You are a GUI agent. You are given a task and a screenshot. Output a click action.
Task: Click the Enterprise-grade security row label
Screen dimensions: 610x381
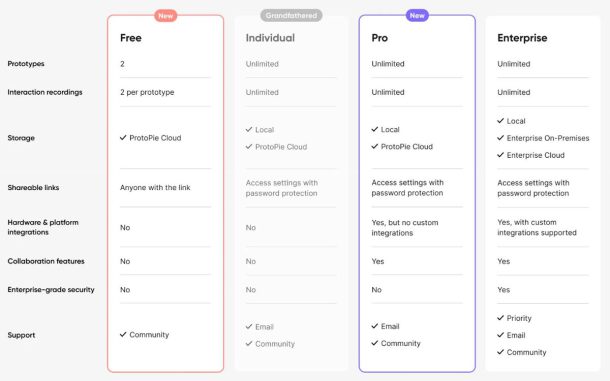pos(51,290)
